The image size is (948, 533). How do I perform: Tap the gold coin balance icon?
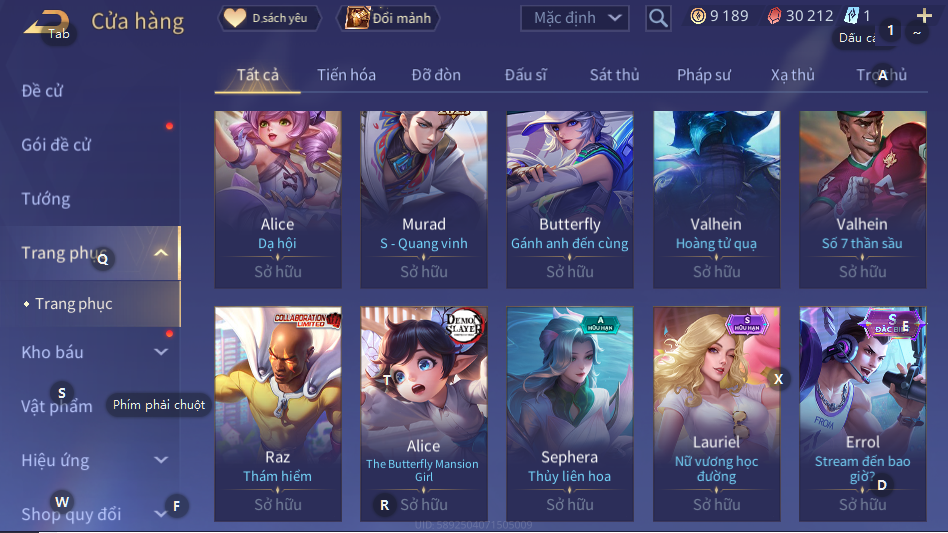coord(698,16)
